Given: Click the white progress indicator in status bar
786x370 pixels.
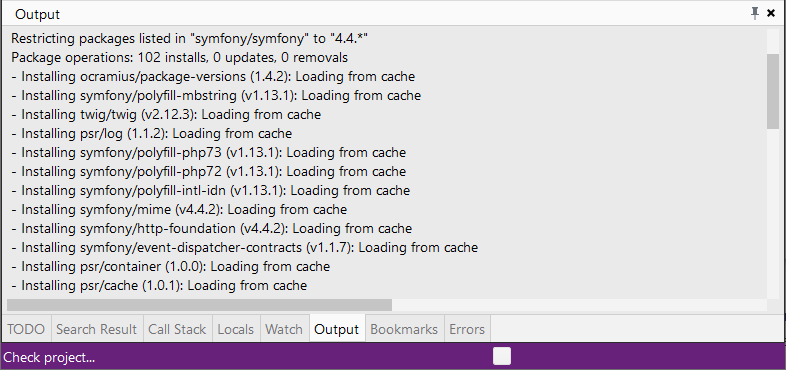Looking at the screenshot, I should point(502,356).
